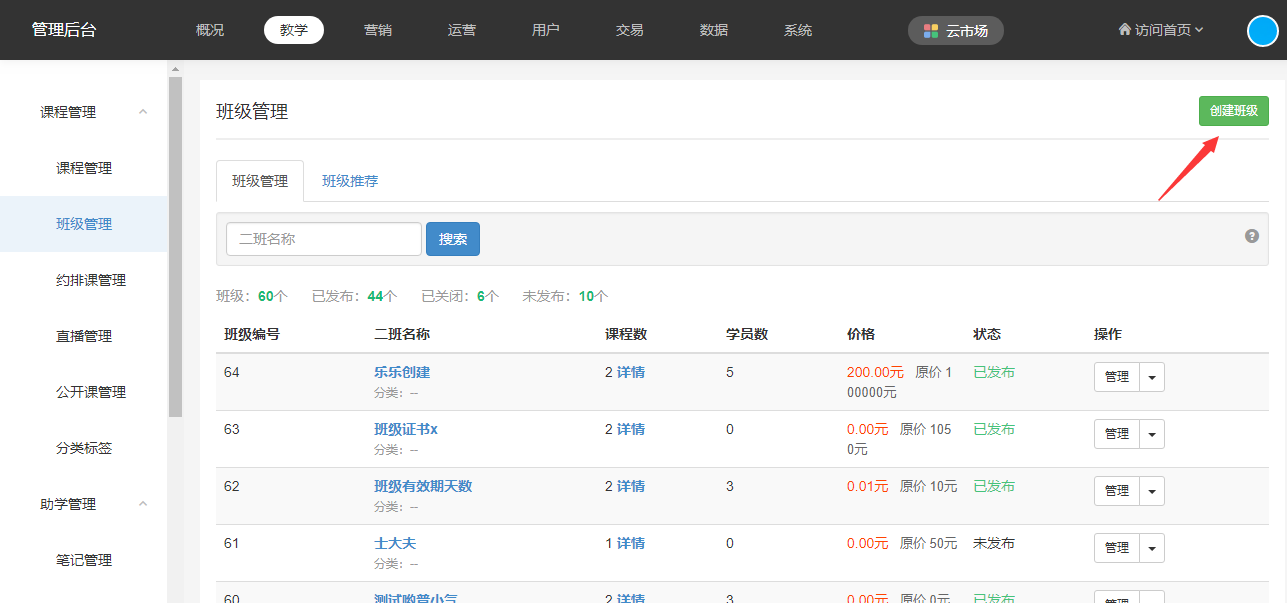Screen dimensions: 1287x603
Task: Open dropdown arrow for class 62
Action: click(1152, 491)
